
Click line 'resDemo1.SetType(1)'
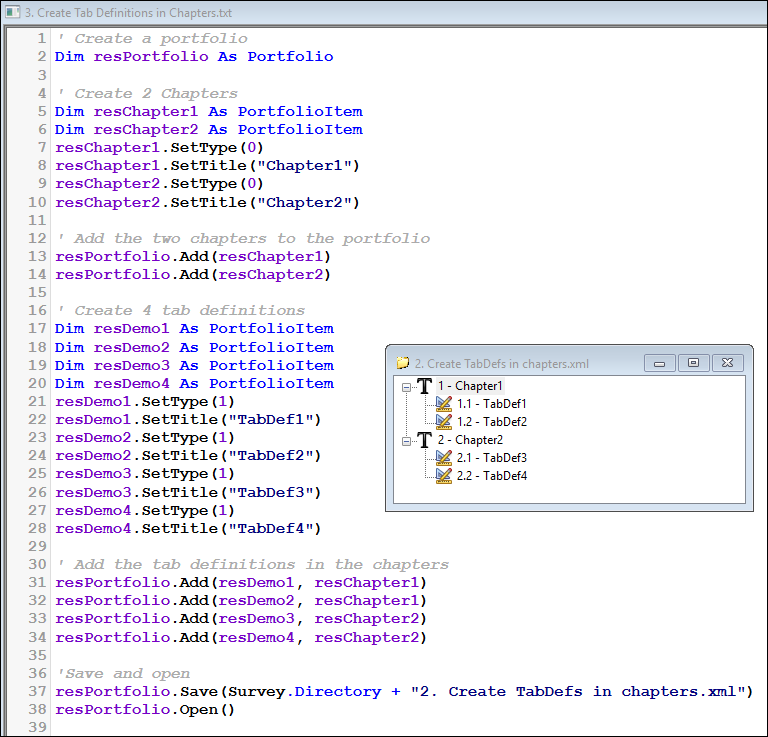point(145,402)
